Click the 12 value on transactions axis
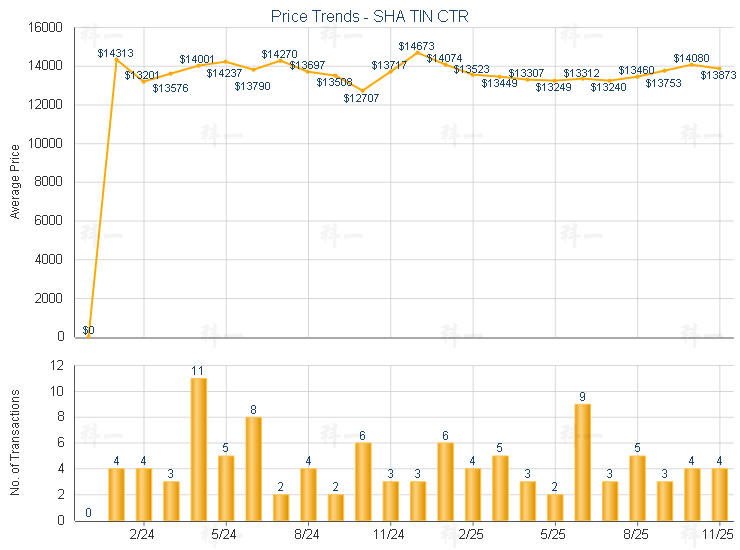Screen dimensions: 740x550 [59, 365]
